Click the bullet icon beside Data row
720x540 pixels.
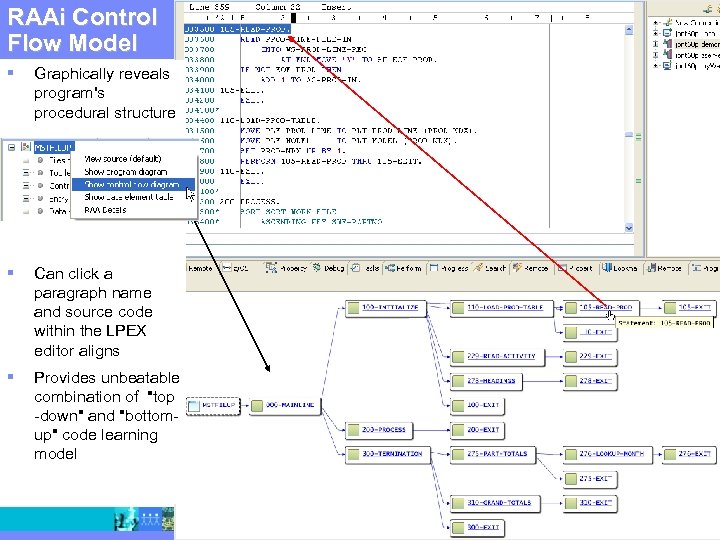click(40, 211)
